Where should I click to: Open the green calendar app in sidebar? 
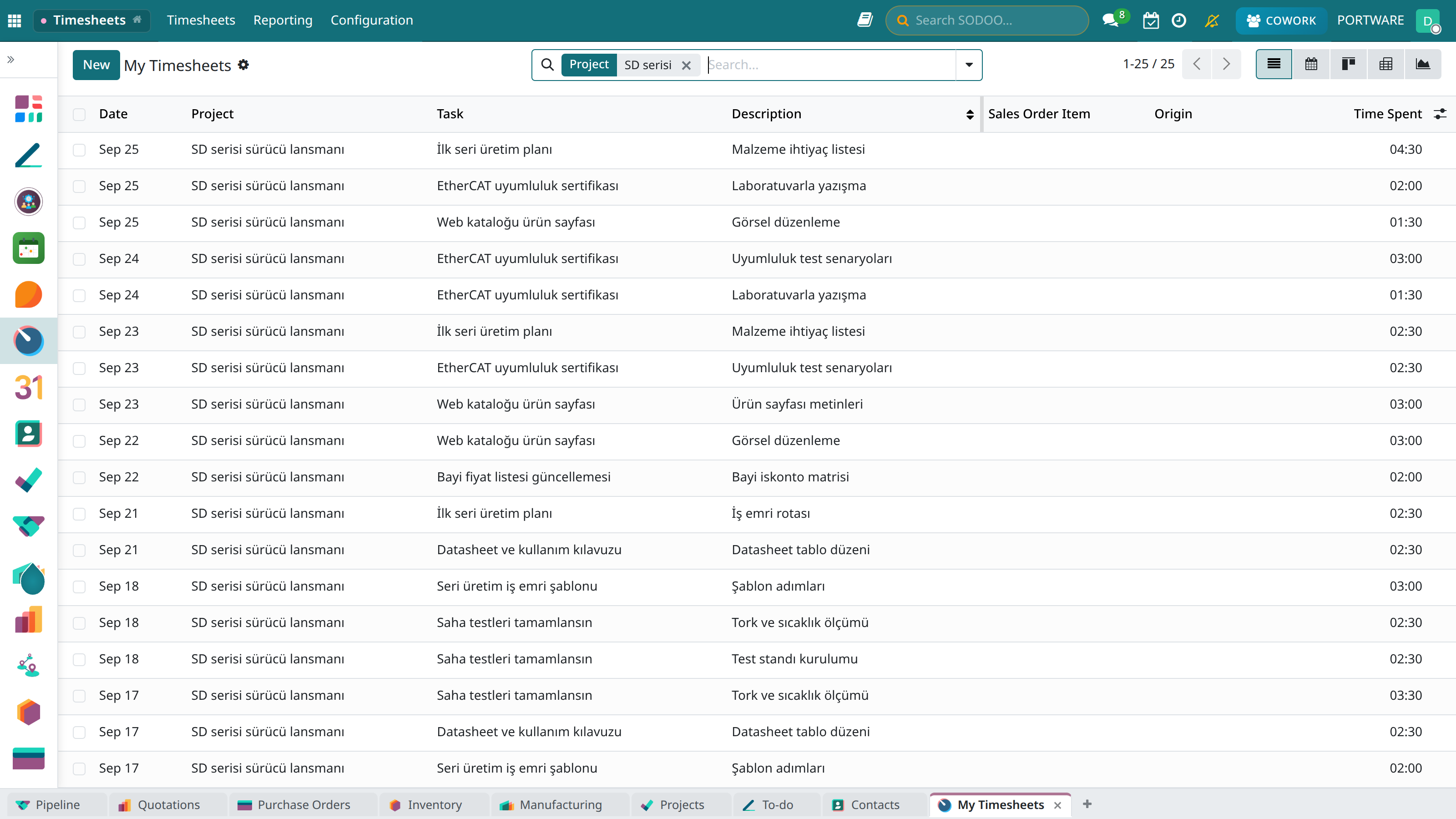[x=28, y=248]
